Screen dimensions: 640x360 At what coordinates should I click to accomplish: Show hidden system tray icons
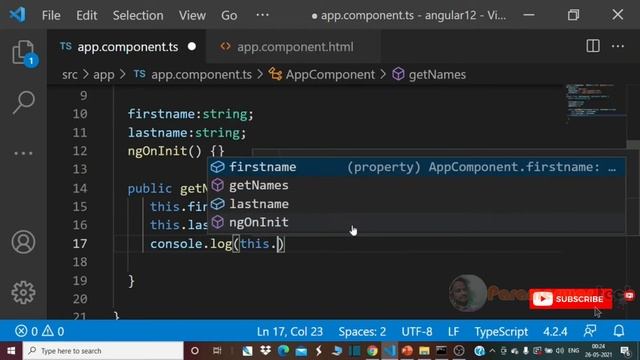(x=492, y=351)
